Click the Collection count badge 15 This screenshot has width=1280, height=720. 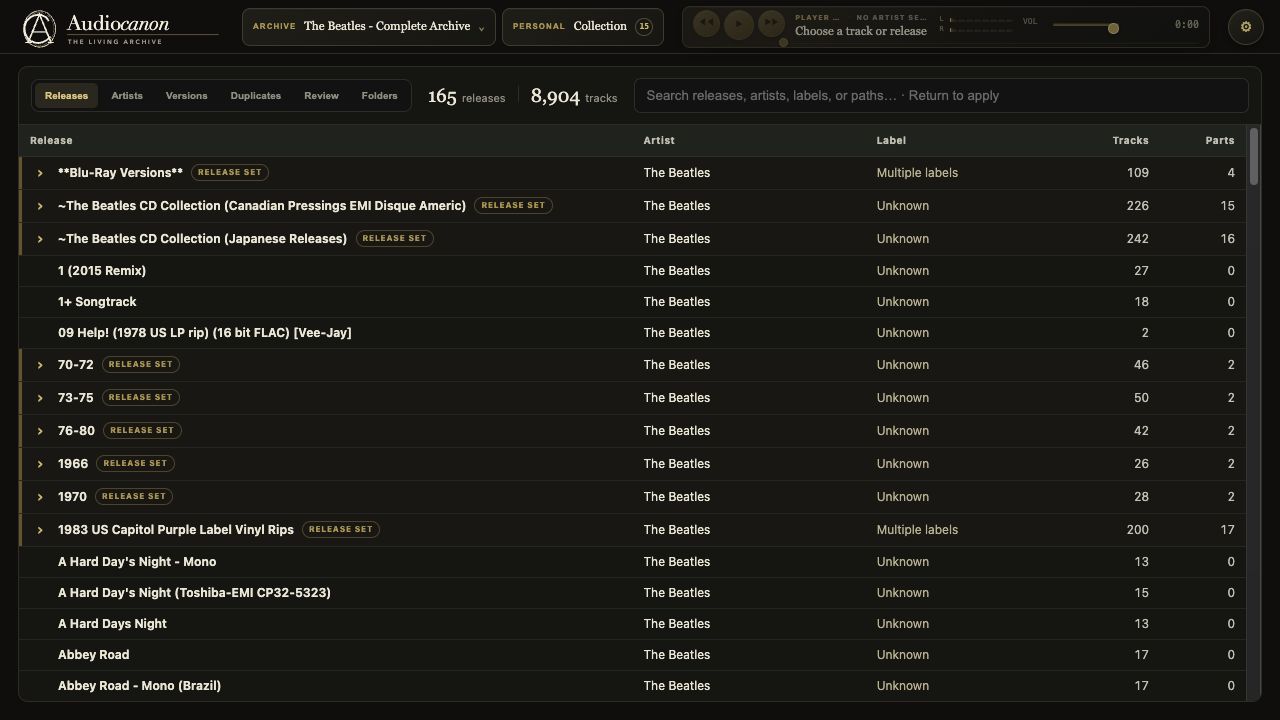coord(644,27)
